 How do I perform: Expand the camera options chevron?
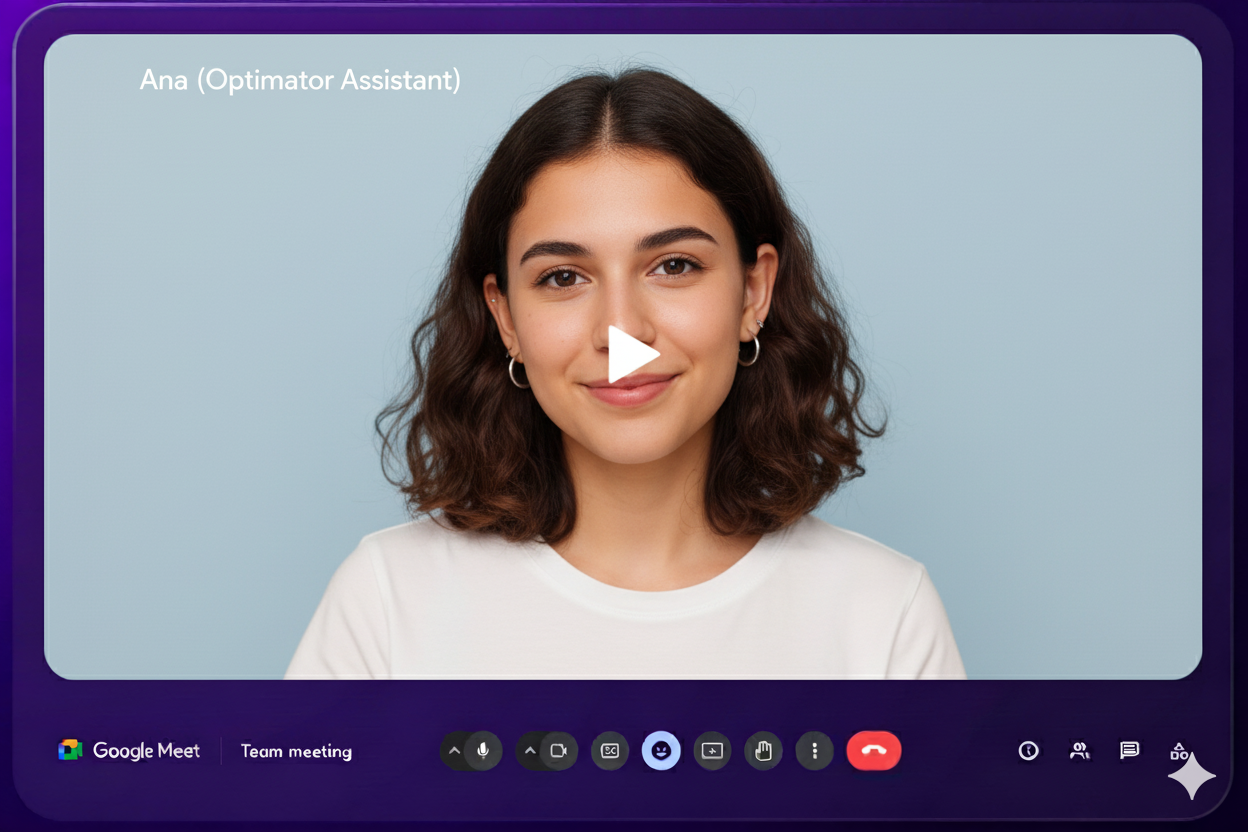click(x=530, y=750)
